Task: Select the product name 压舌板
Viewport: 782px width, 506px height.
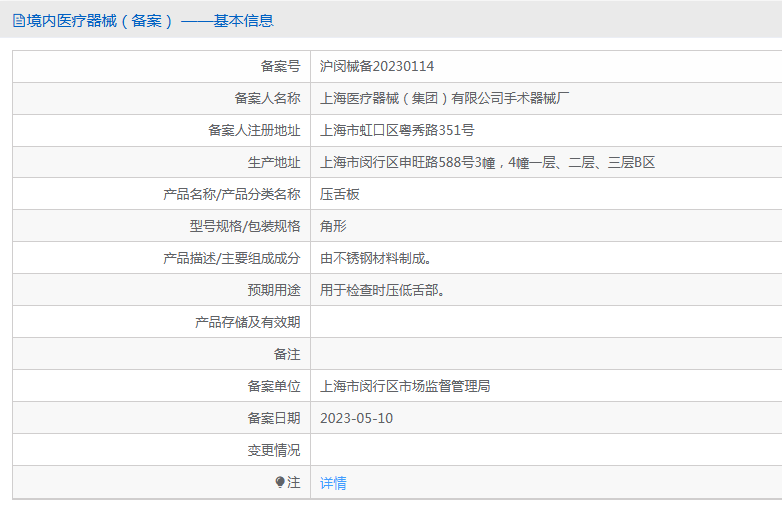Action: 340,194
